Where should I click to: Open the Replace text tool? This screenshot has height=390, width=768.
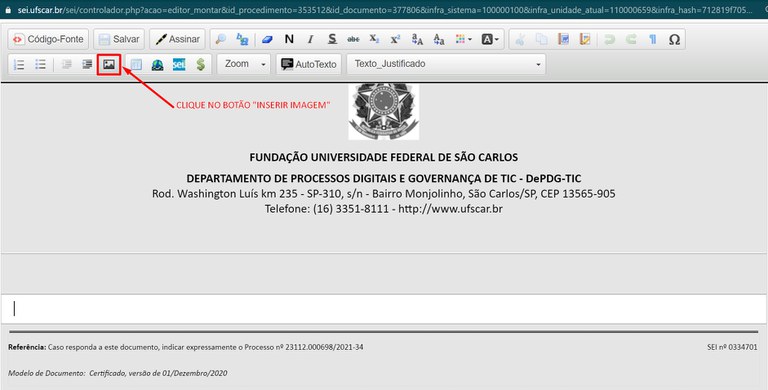242,39
